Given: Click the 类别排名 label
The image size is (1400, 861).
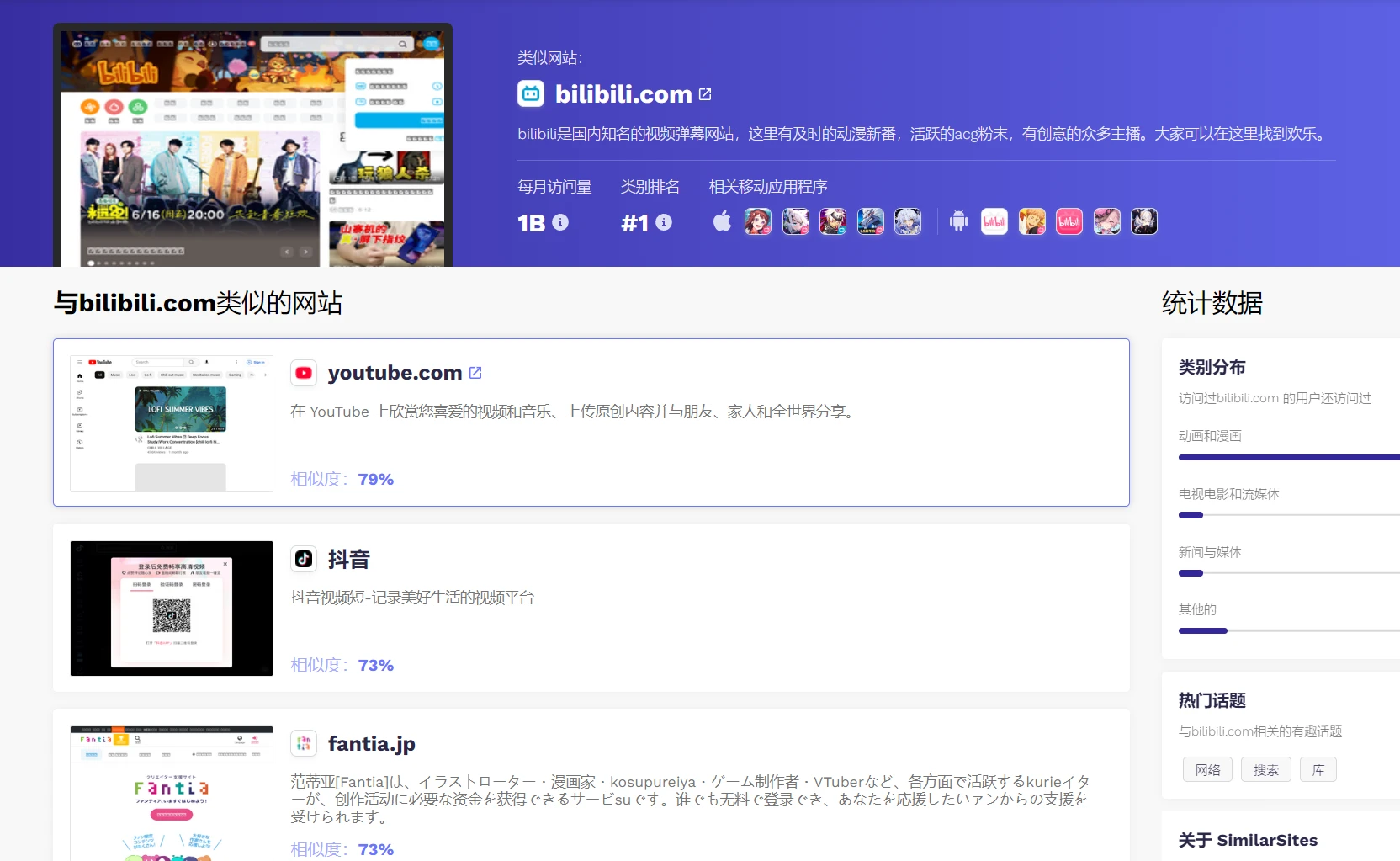Looking at the screenshot, I should (x=650, y=187).
